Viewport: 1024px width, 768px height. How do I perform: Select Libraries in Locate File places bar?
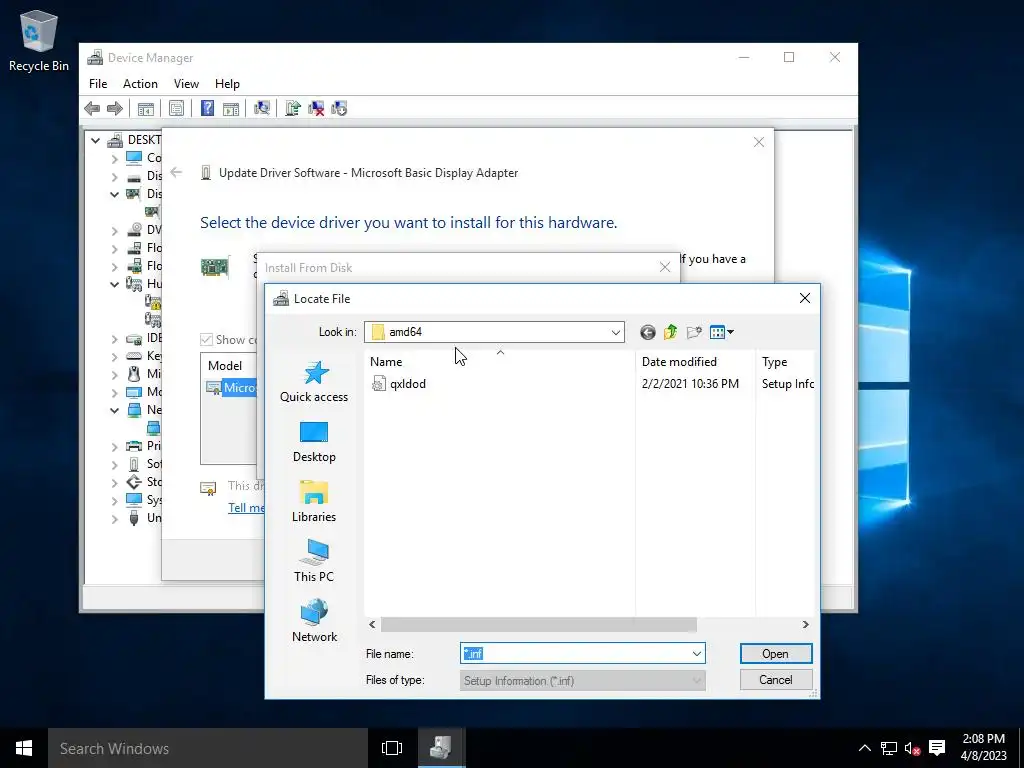pyautogui.click(x=314, y=502)
